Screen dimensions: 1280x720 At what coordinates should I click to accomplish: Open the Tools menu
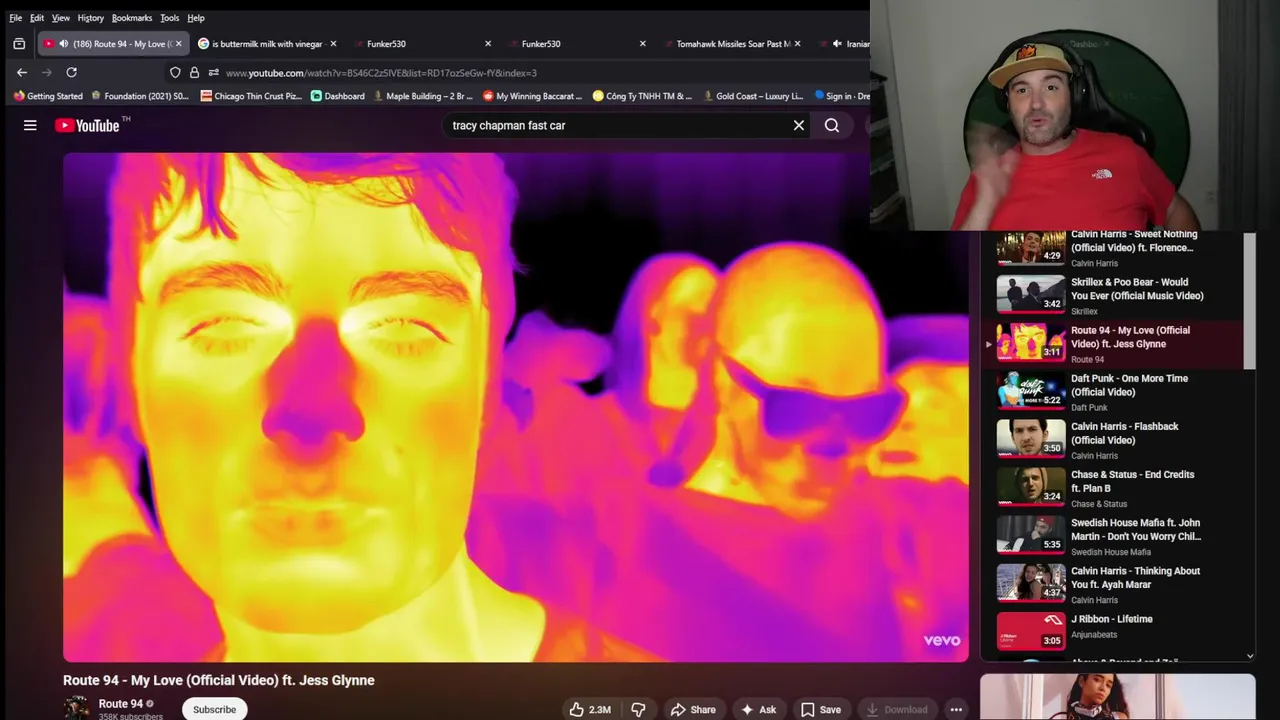[x=170, y=18]
